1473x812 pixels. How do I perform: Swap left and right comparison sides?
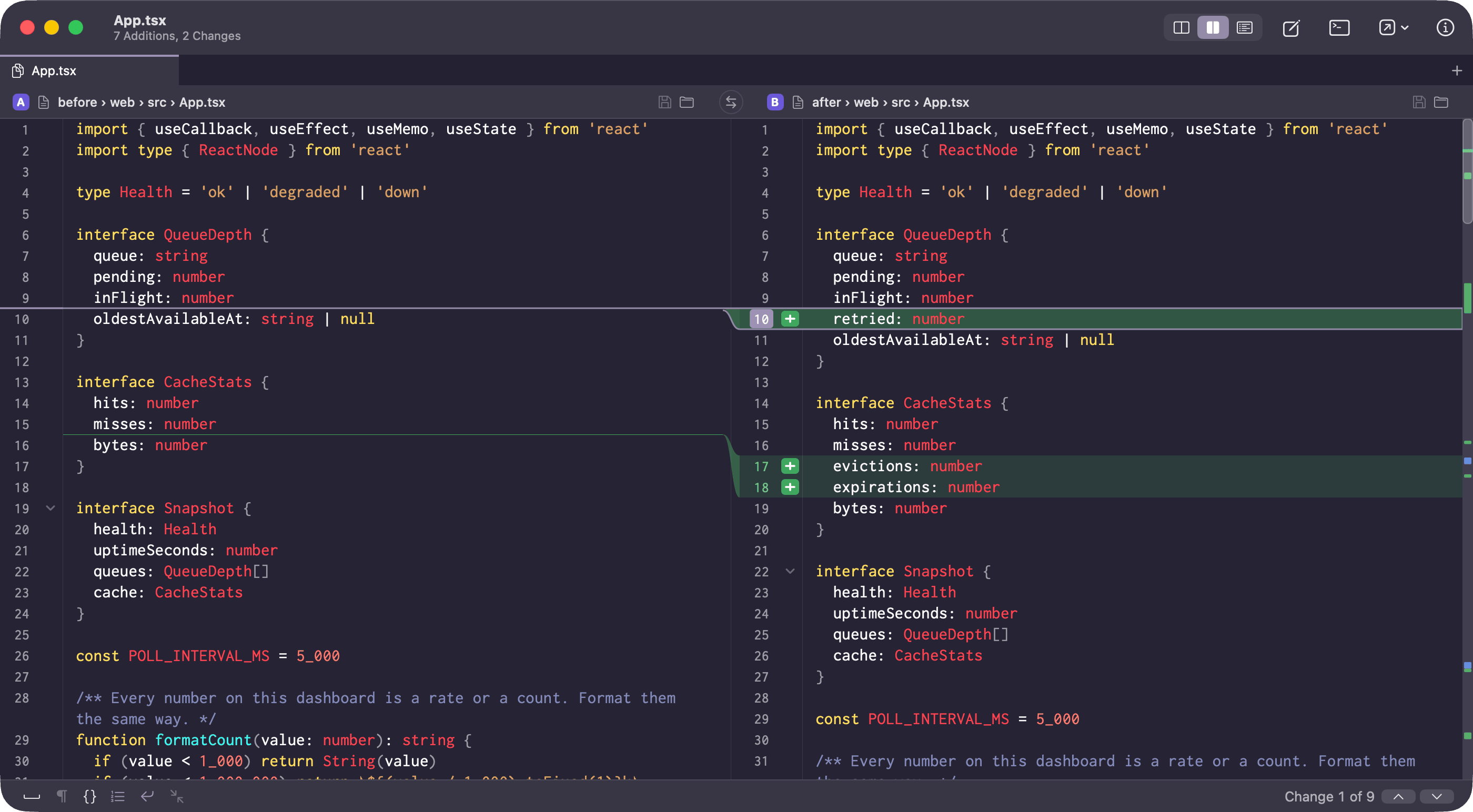(x=731, y=103)
